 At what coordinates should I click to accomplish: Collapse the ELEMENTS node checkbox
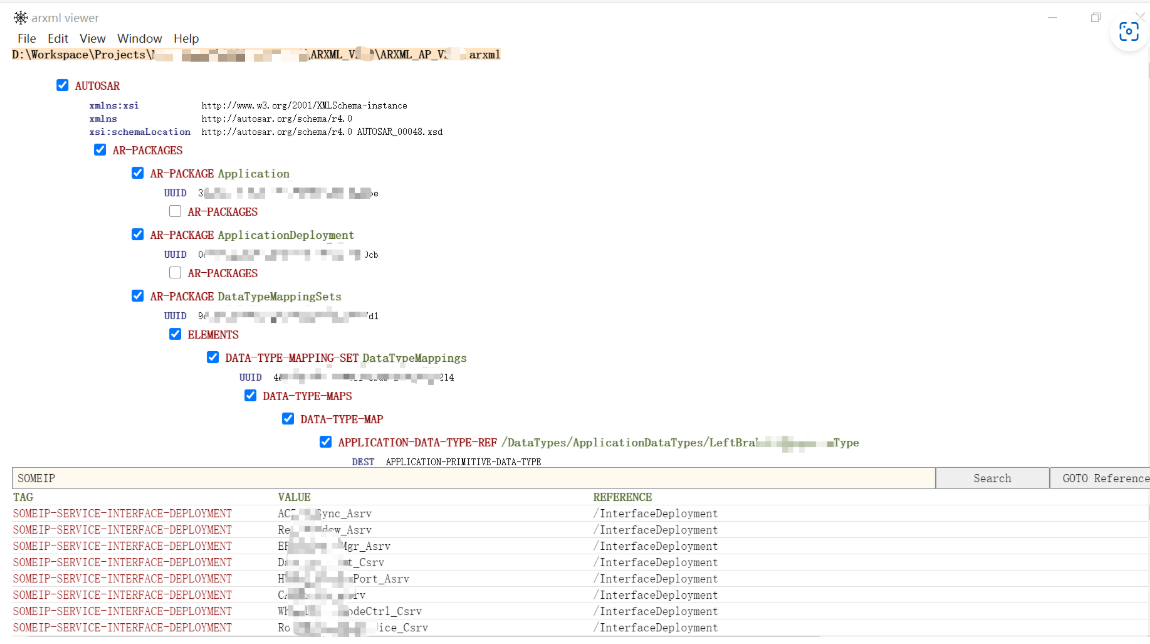click(x=175, y=334)
